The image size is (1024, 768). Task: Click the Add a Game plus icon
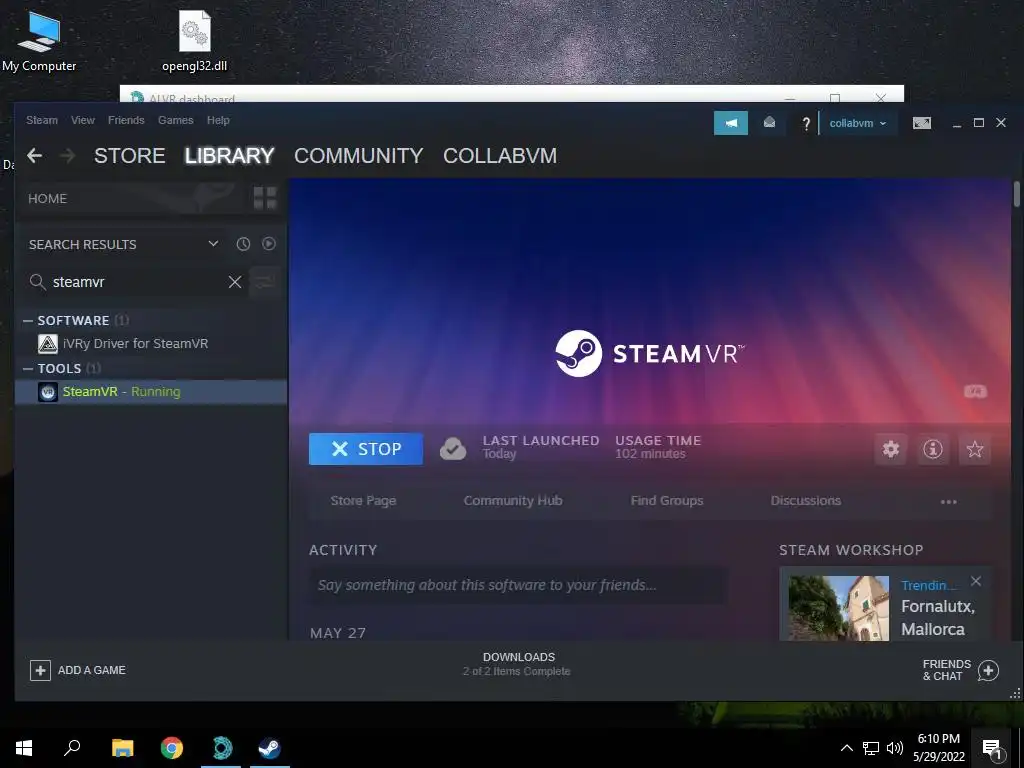[x=40, y=670]
